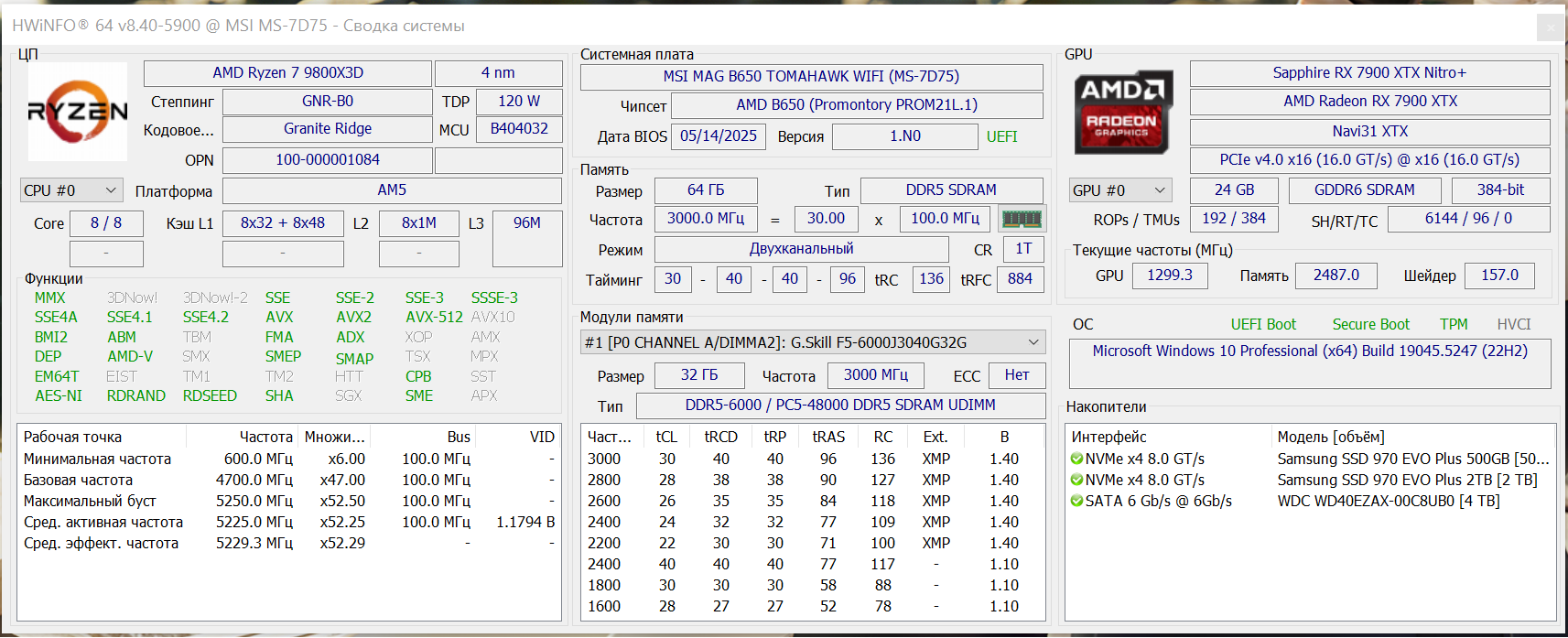The height and width of the screenshot is (638, 1568).
Task: Click the green status icon for Samsung 500GB drive
Action: tap(1076, 459)
